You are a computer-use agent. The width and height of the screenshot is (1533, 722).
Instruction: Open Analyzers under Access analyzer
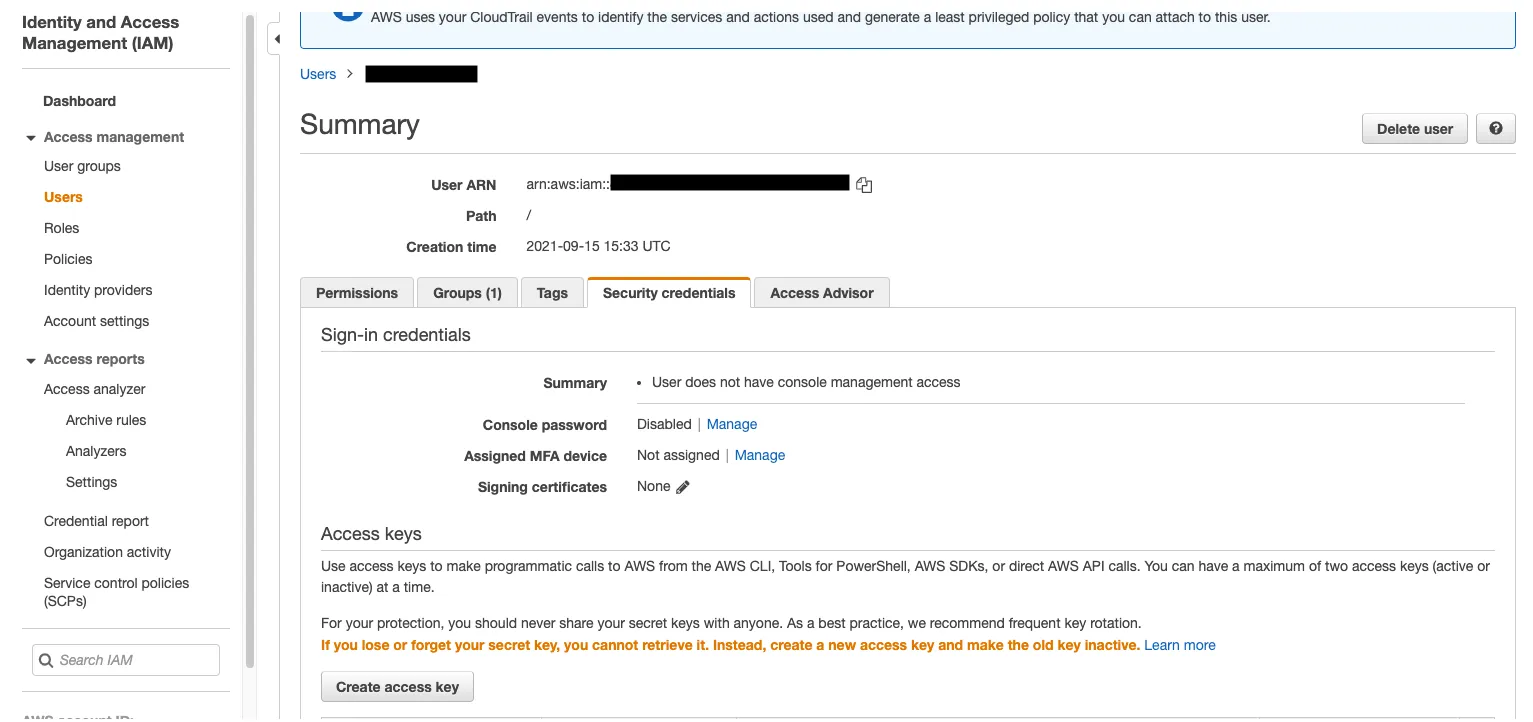pyautogui.click(x=96, y=451)
